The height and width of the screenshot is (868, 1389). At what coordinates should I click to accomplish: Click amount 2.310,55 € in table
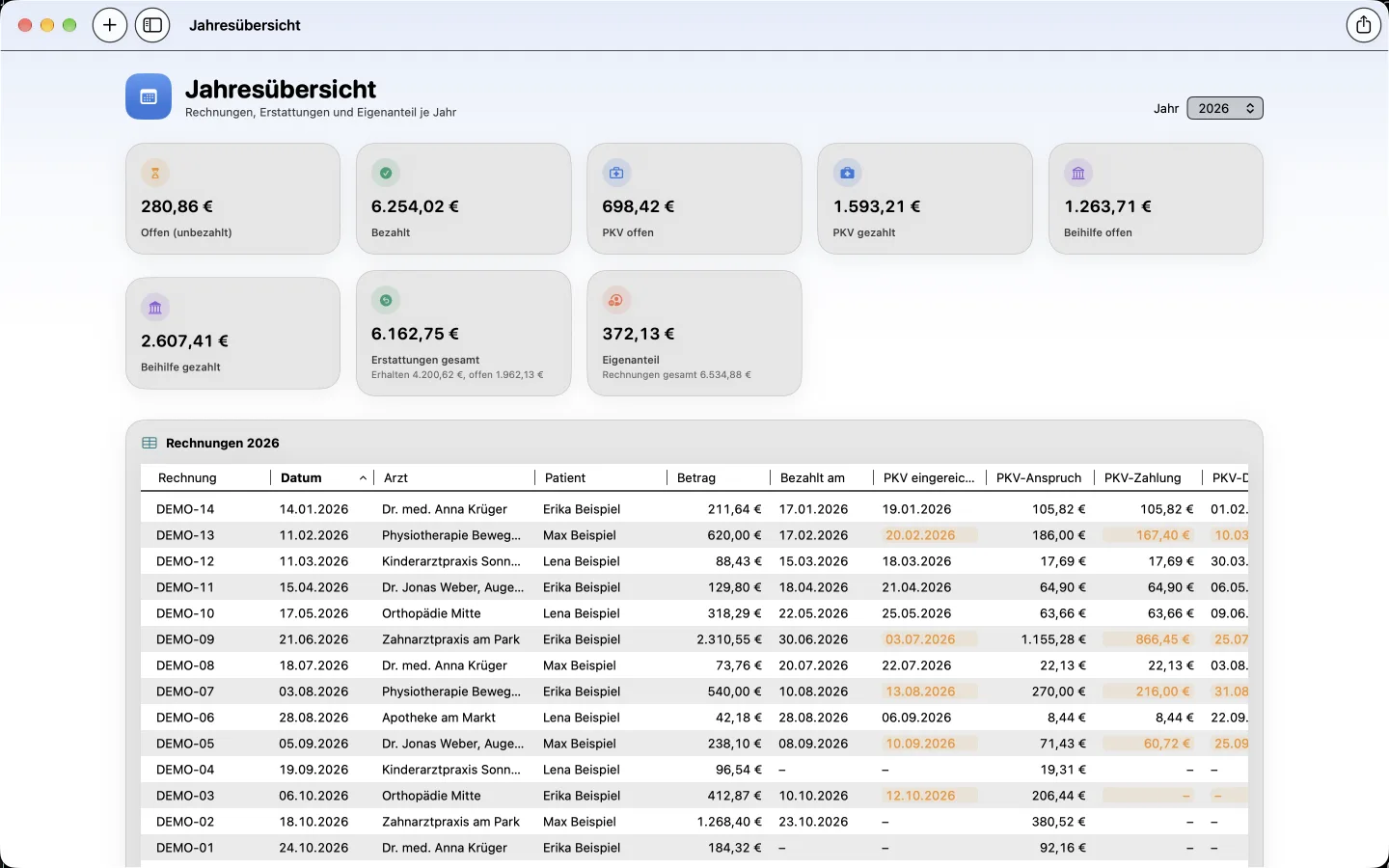729,639
